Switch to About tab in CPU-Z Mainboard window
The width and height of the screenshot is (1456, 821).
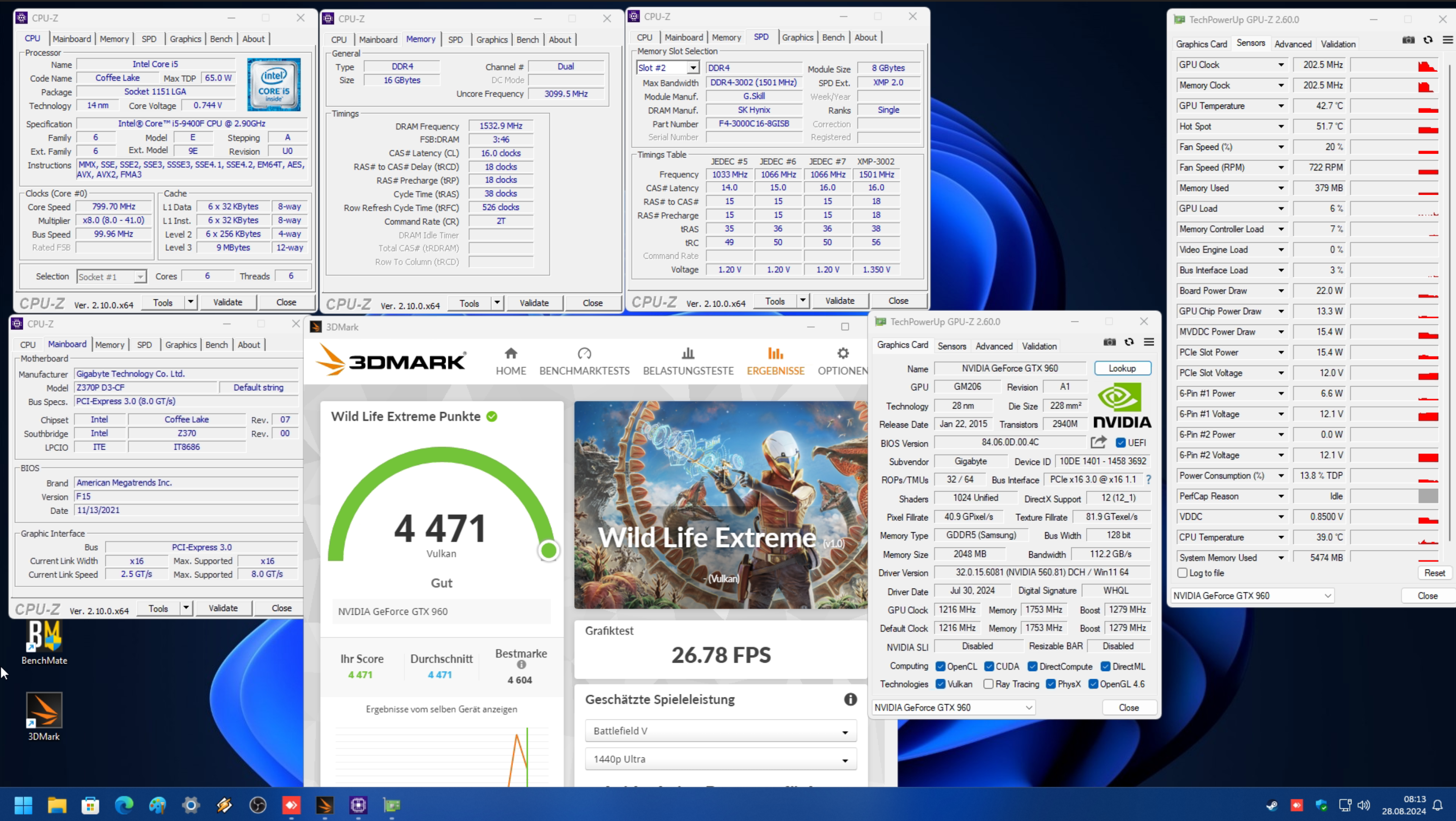tap(249, 345)
